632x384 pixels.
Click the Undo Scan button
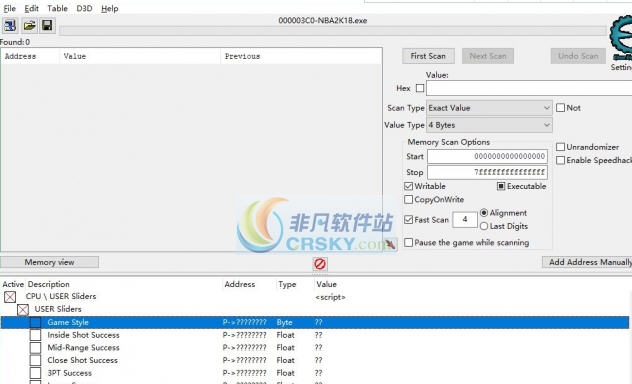coord(578,56)
